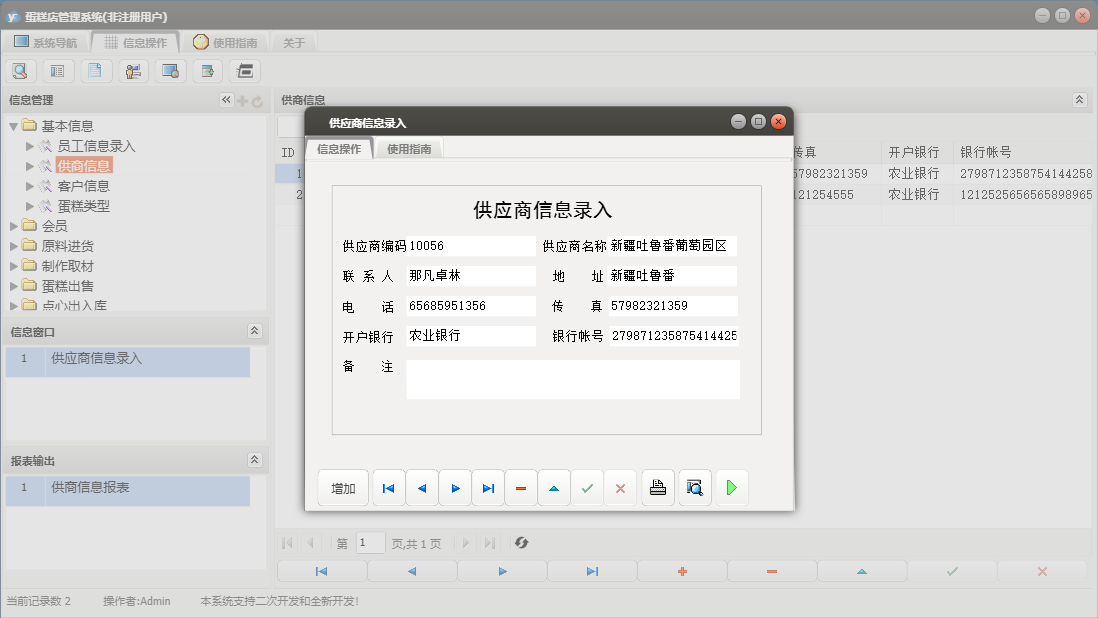
Task: Switch to 使用指南 tab inside the dialog
Action: click(x=409, y=149)
